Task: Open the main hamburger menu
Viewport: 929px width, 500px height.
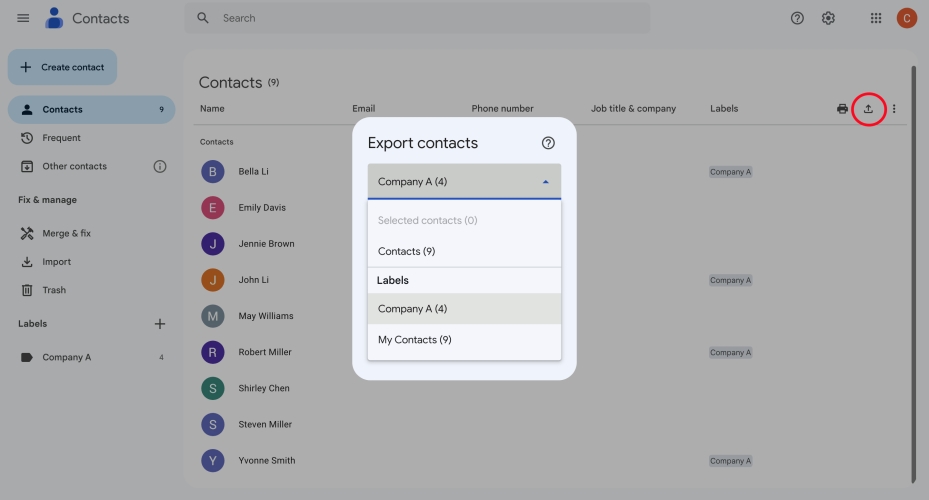Action: [23, 18]
